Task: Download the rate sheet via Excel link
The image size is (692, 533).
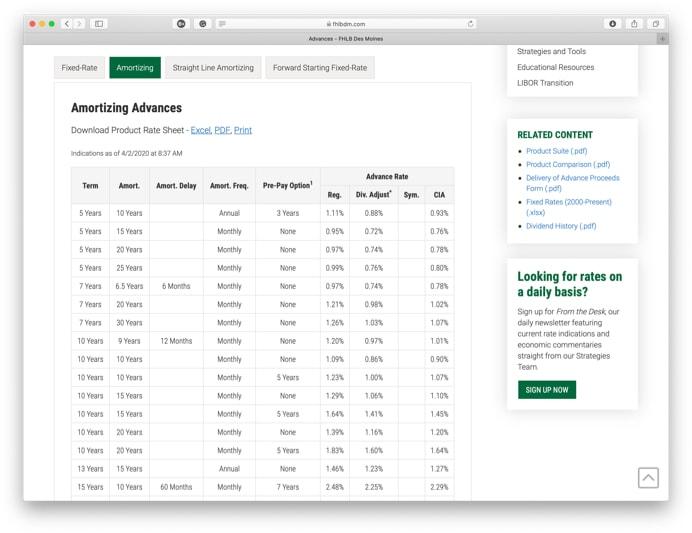Action: coord(200,130)
